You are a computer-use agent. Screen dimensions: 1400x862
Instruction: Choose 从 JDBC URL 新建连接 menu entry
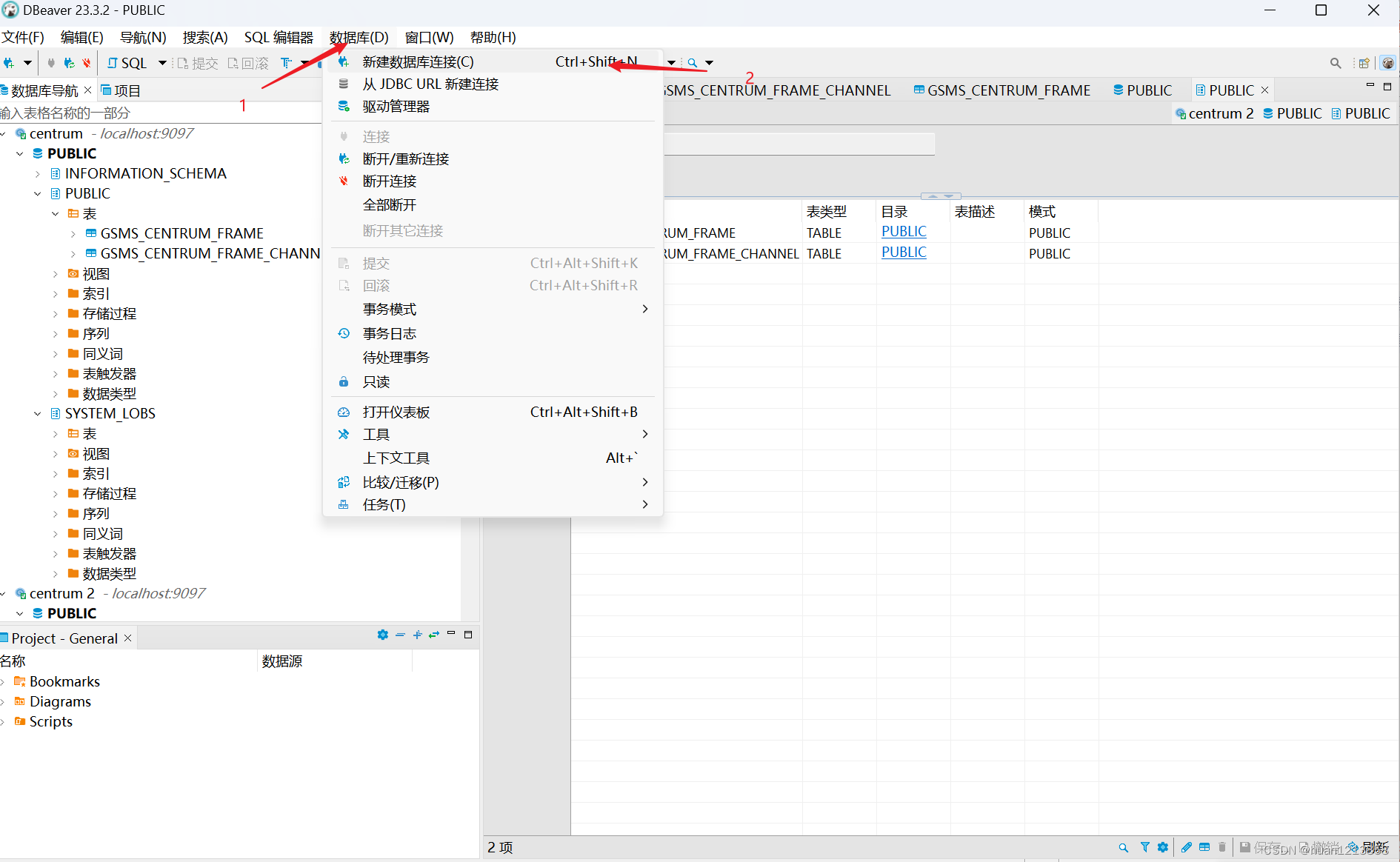(493, 84)
